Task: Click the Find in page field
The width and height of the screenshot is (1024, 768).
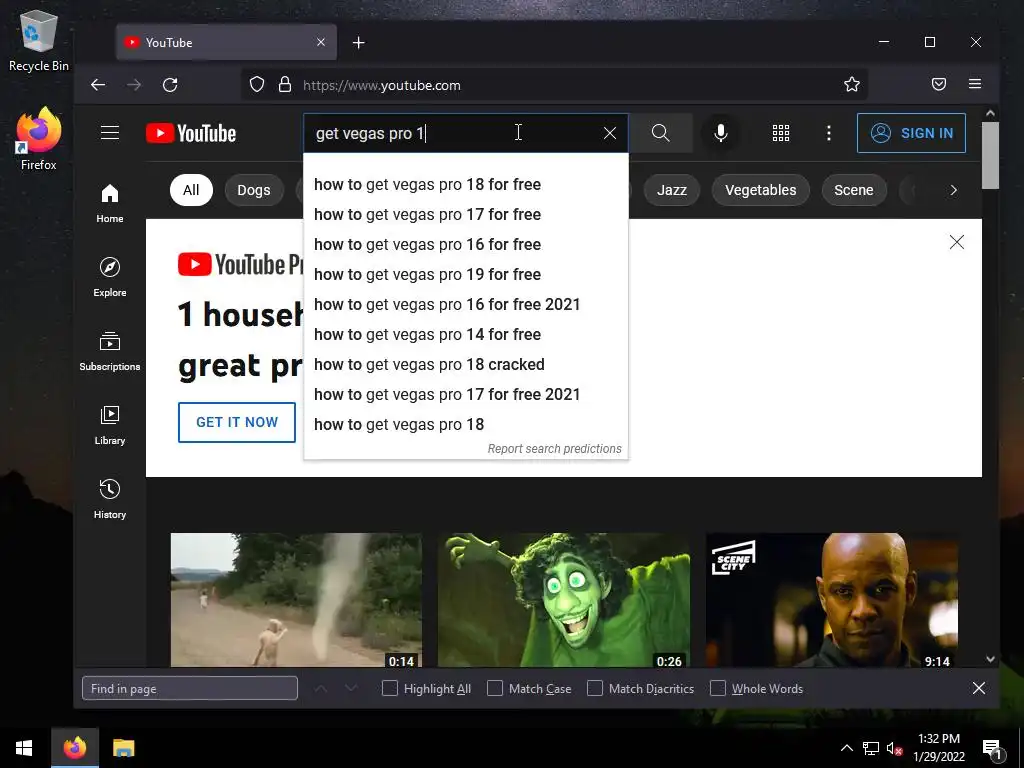Action: pyautogui.click(x=190, y=688)
